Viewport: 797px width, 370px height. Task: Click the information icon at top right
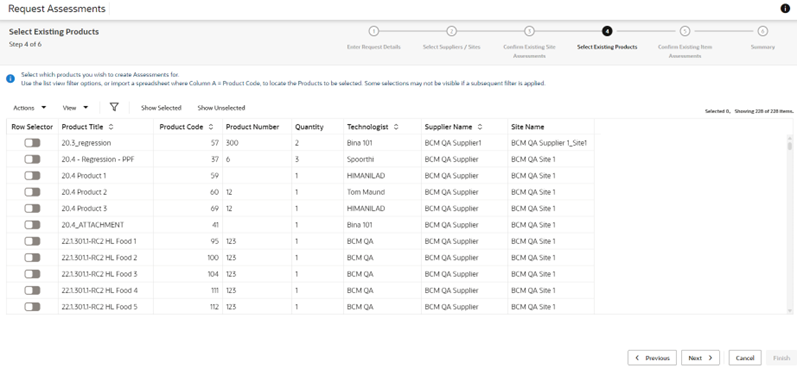coord(785,9)
